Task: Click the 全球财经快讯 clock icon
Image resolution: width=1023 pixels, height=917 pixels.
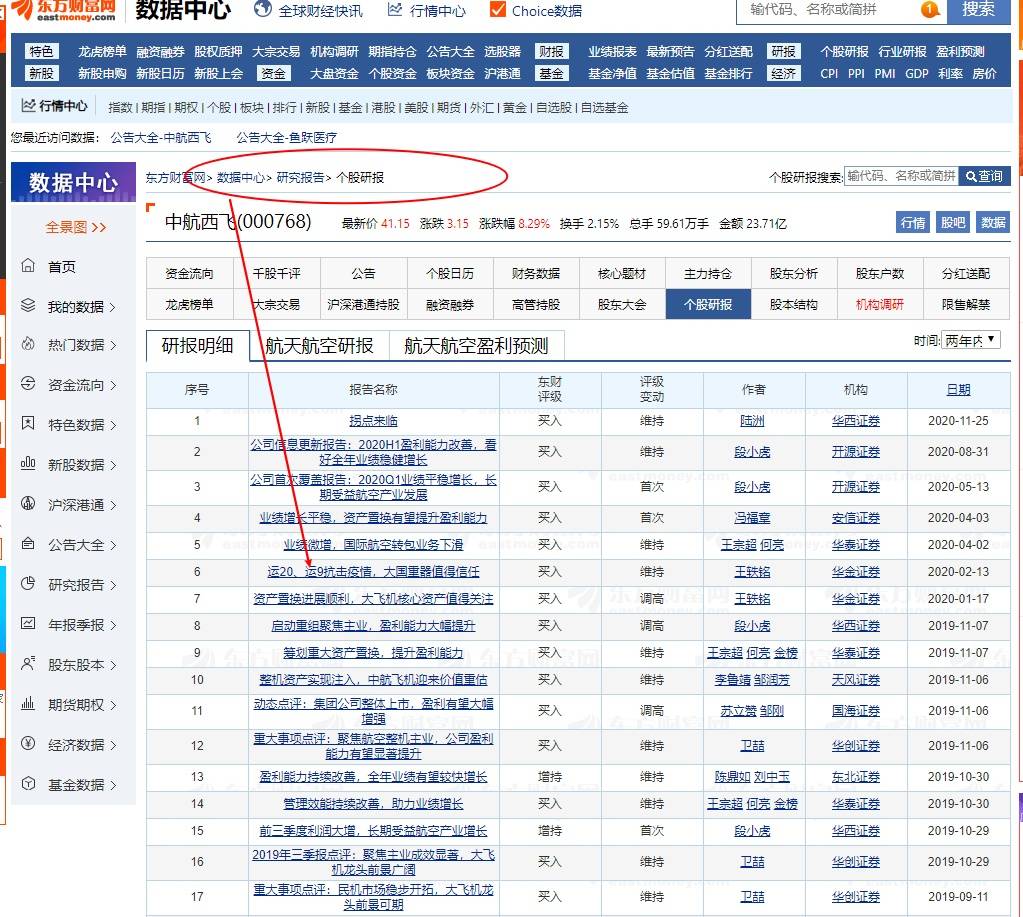Action: [262, 12]
